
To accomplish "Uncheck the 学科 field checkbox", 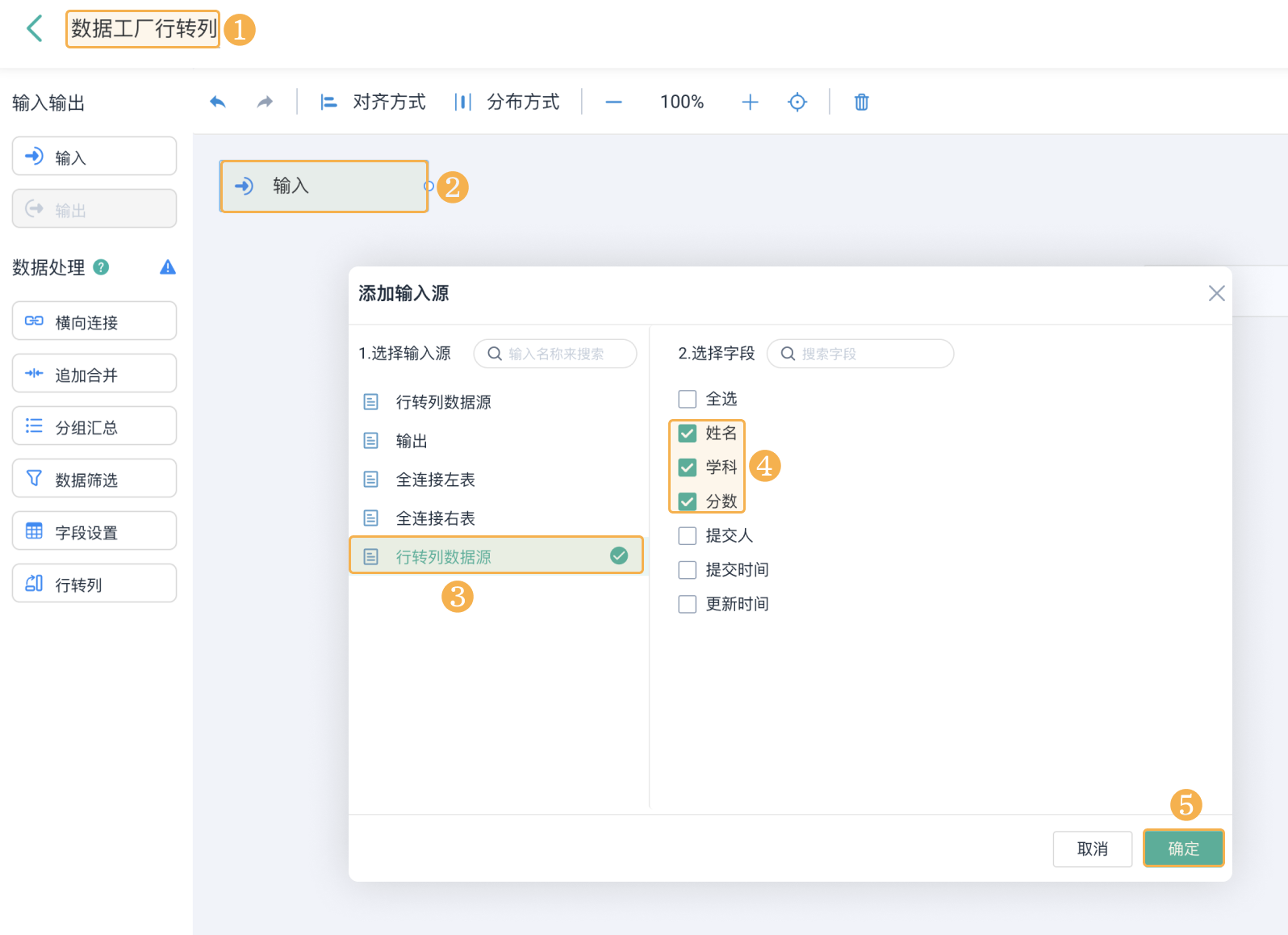I will [688, 467].
